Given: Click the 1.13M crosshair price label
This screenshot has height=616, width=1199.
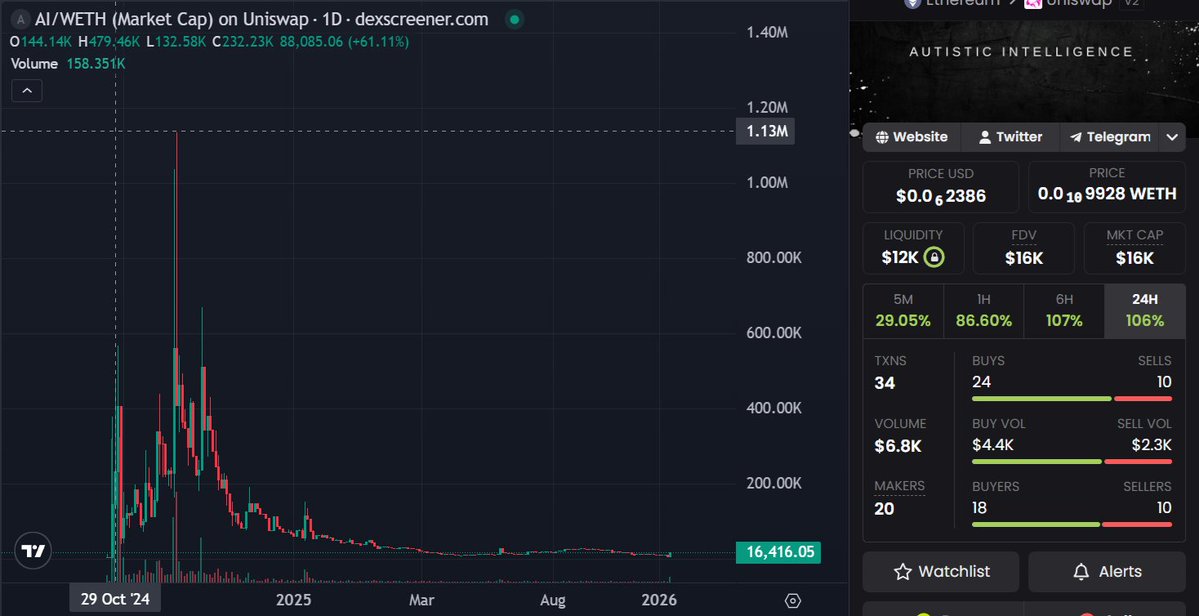Looking at the screenshot, I should [x=765, y=131].
